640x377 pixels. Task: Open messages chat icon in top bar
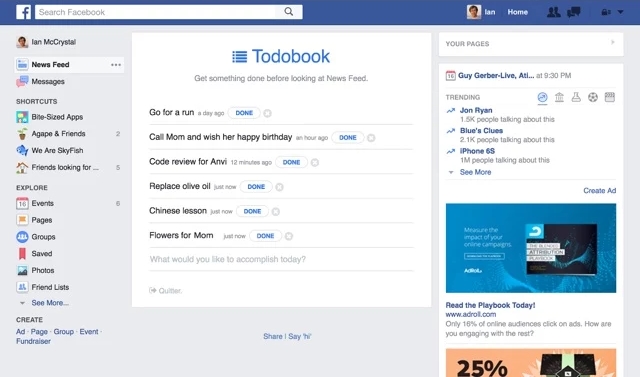tap(573, 12)
